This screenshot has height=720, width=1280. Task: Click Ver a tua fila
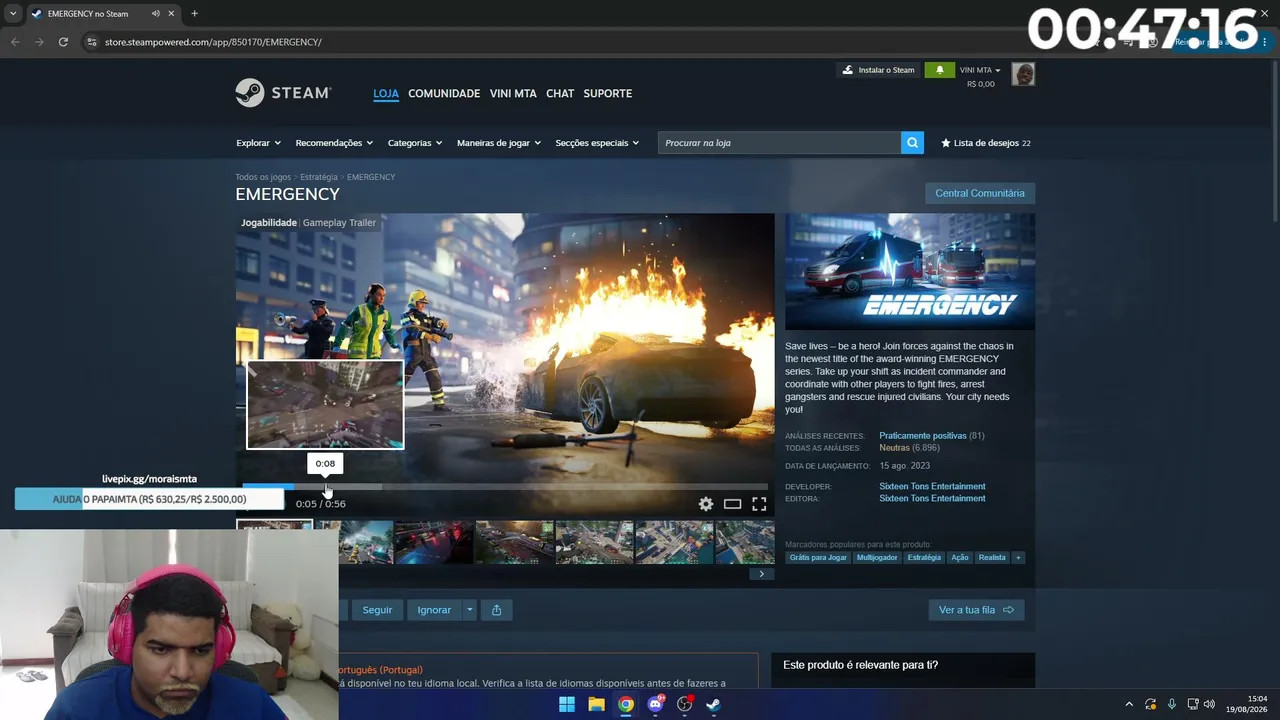976,610
